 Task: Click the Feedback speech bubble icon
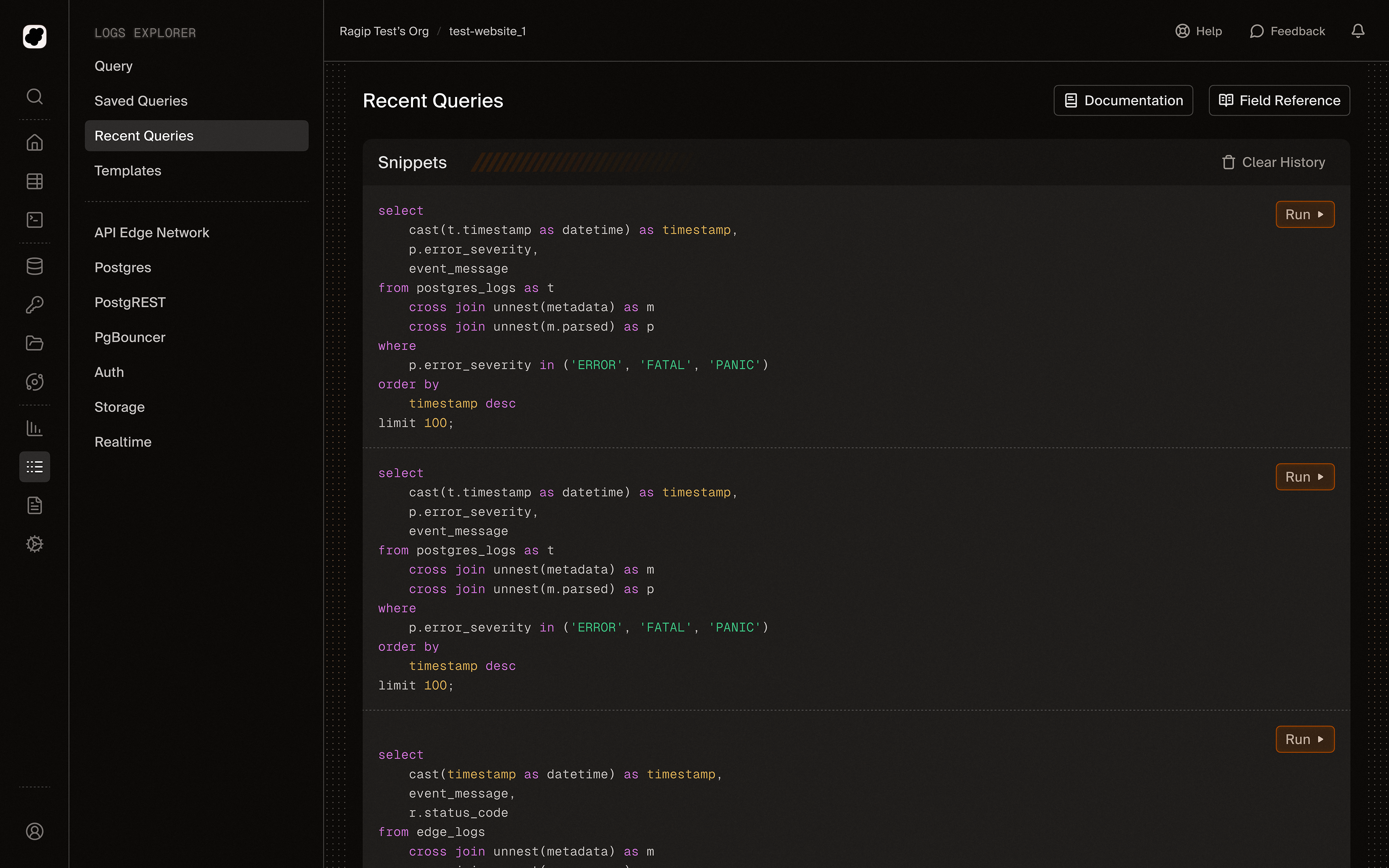click(x=1256, y=31)
